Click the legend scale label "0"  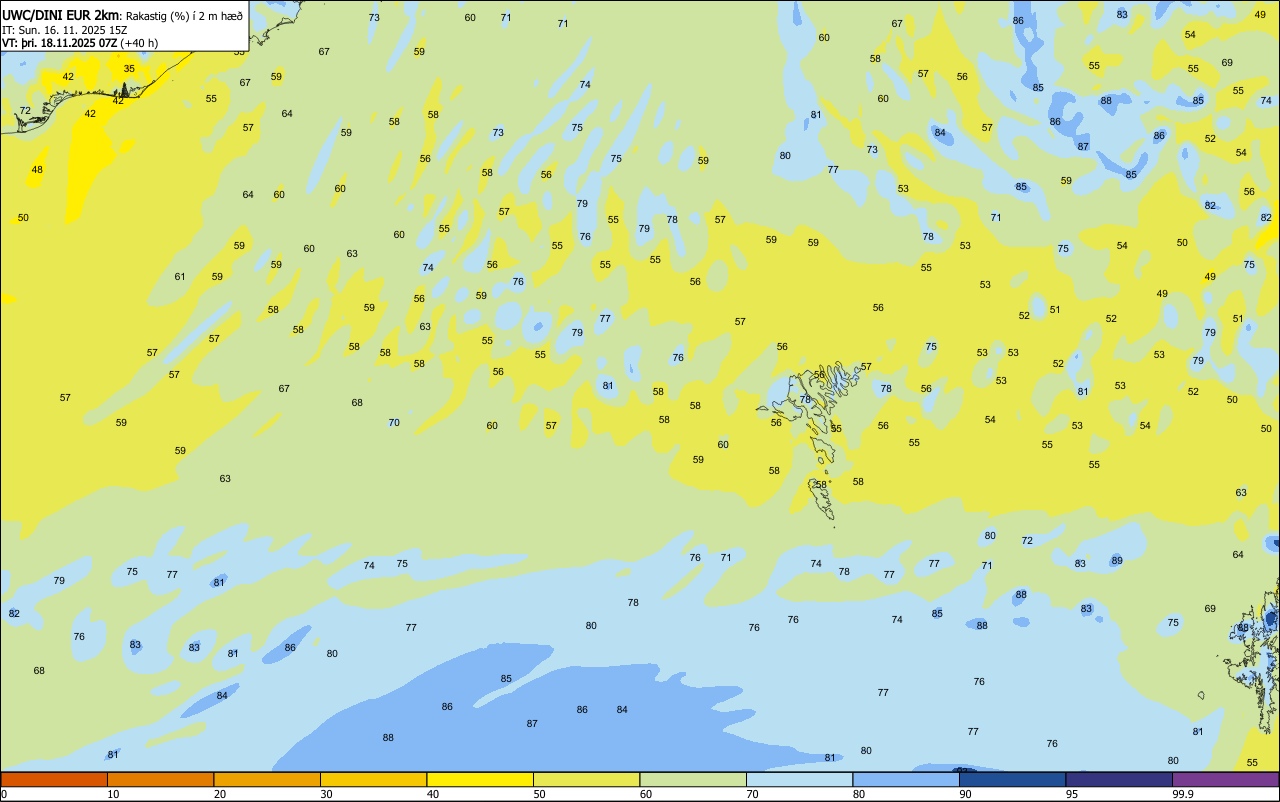click(x=4, y=794)
